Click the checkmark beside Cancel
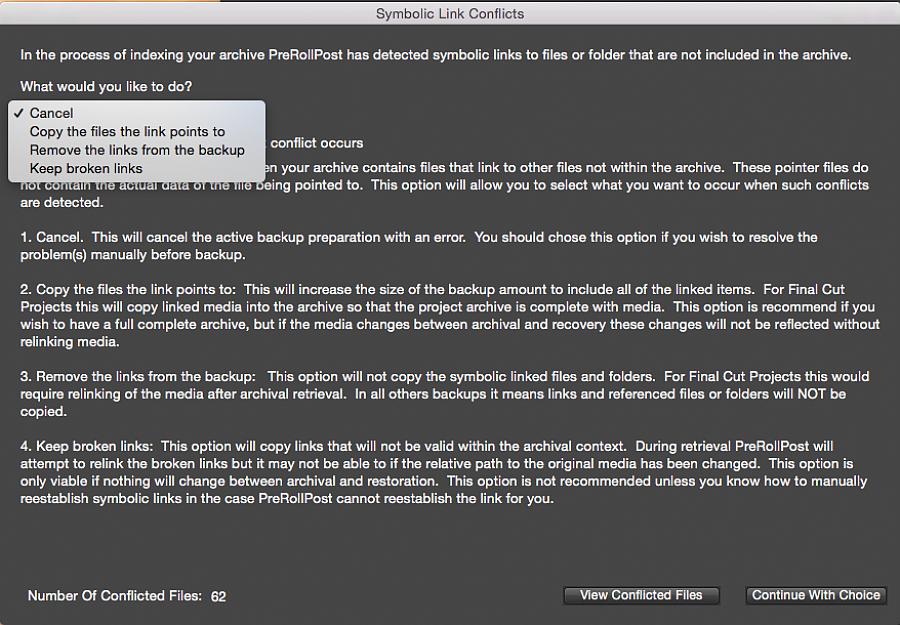 pyautogui.click(x=19, y=113)
